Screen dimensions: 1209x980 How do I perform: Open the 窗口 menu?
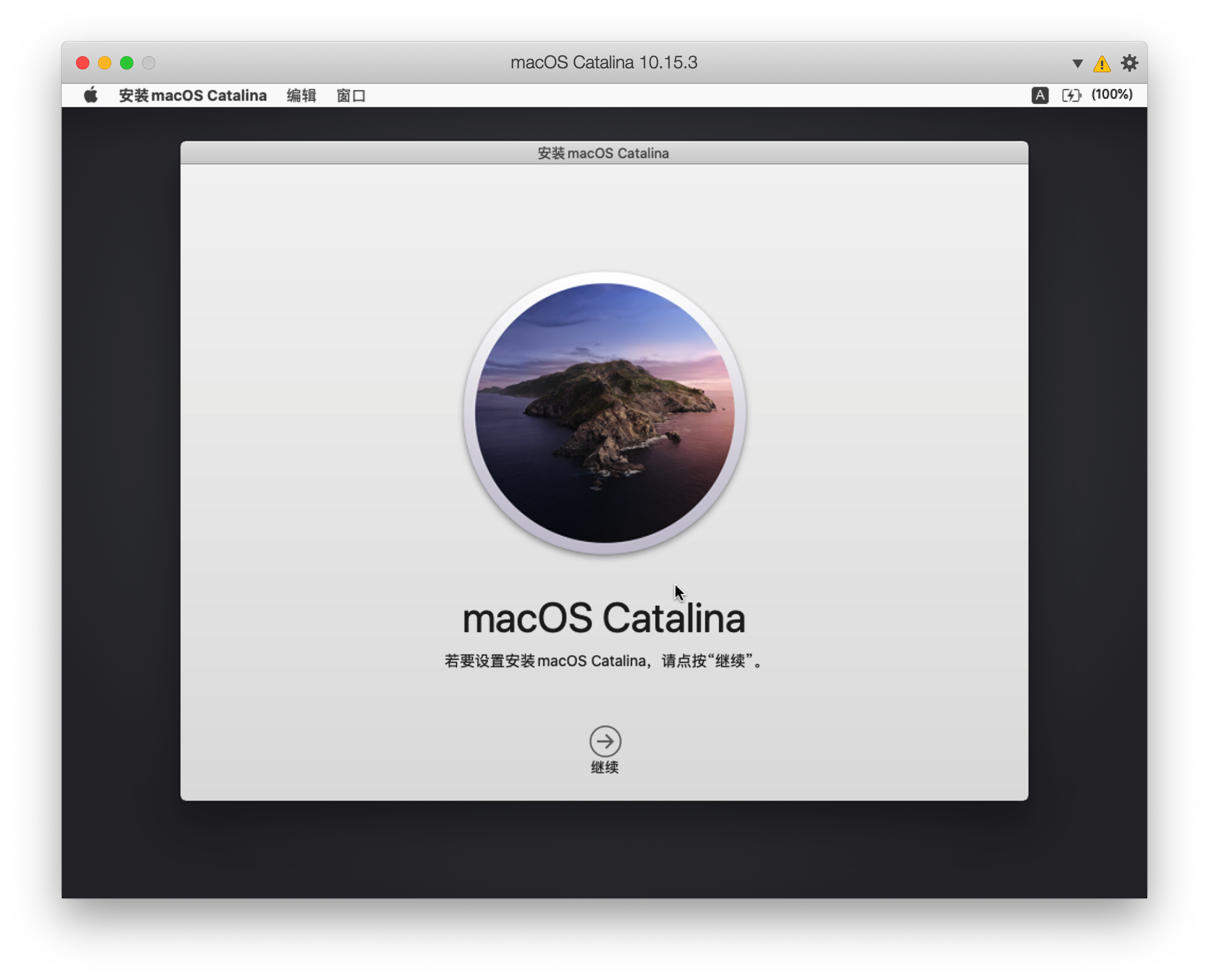point(350,95)
